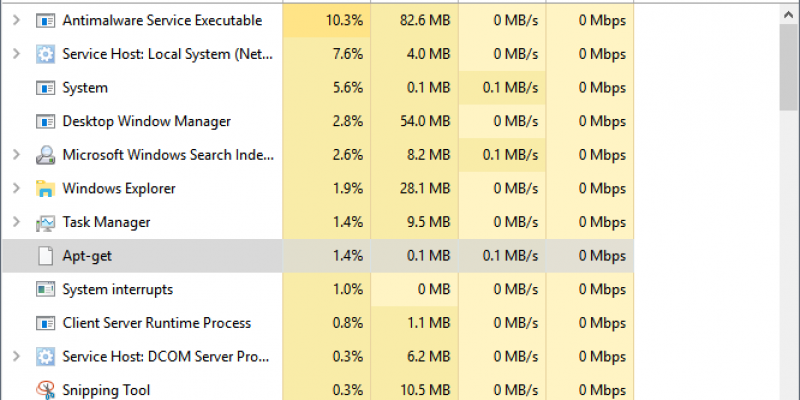Click the Apt-get blank file icon
Image resolution: width=800 pixels, height=400 pixels.
(x=45, y=256)
